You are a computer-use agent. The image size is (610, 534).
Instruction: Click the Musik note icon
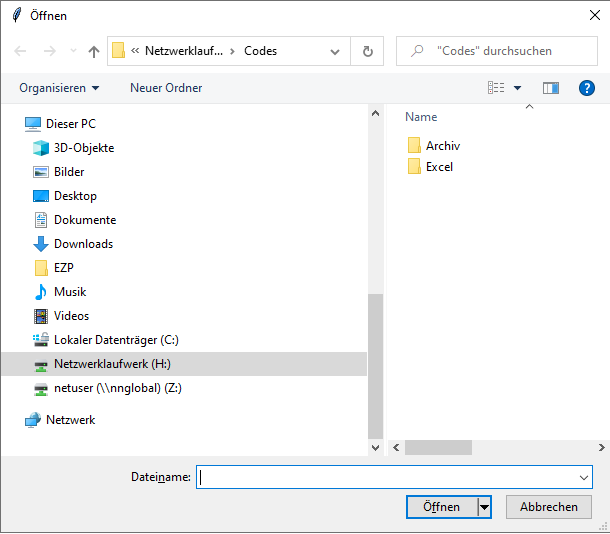tap(40, 292)
